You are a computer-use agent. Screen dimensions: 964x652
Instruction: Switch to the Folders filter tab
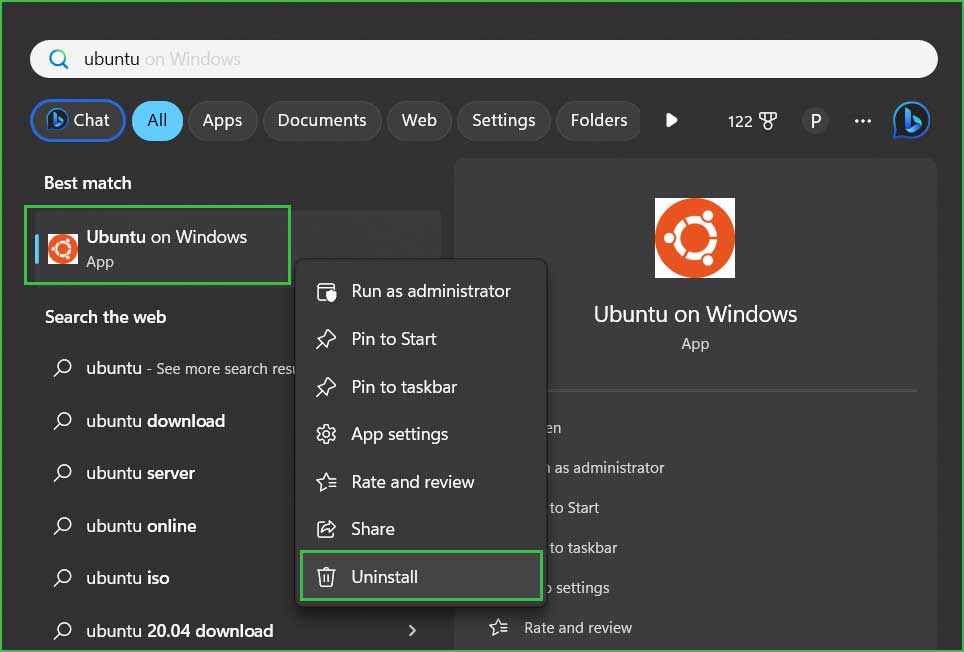tap(599, 120)
